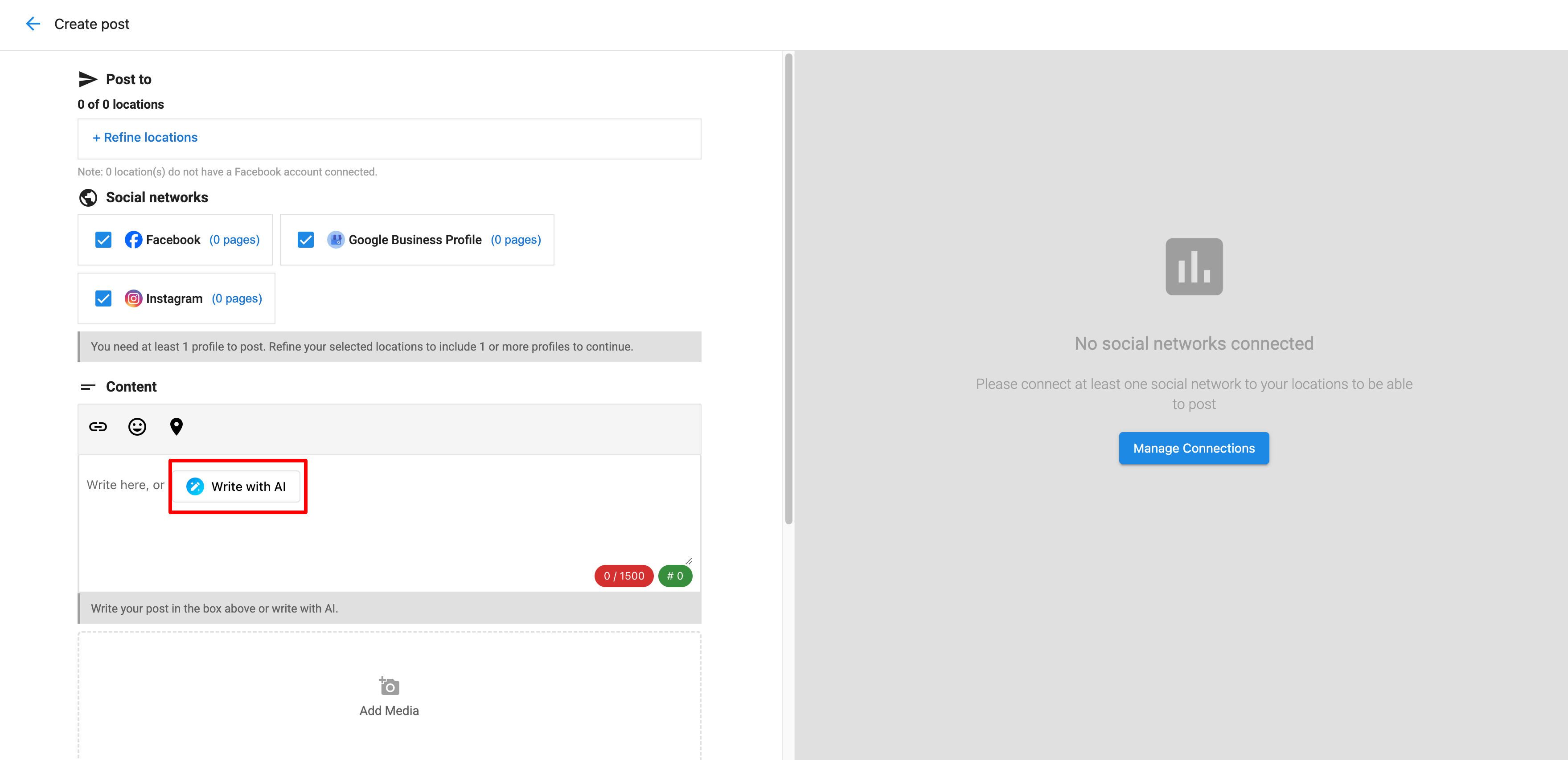Click the No social networks connected heading
1568x760 pixels.
[1194, 344]
